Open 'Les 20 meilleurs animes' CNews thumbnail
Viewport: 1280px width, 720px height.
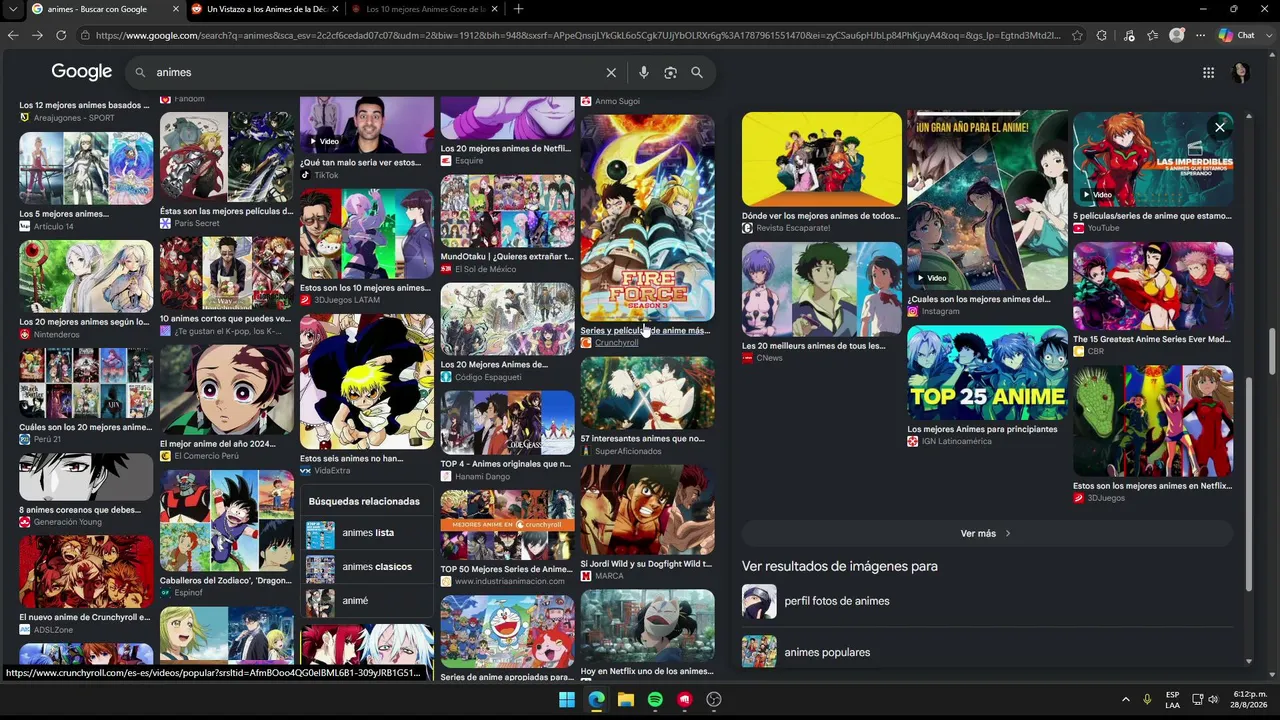point(822,290)
